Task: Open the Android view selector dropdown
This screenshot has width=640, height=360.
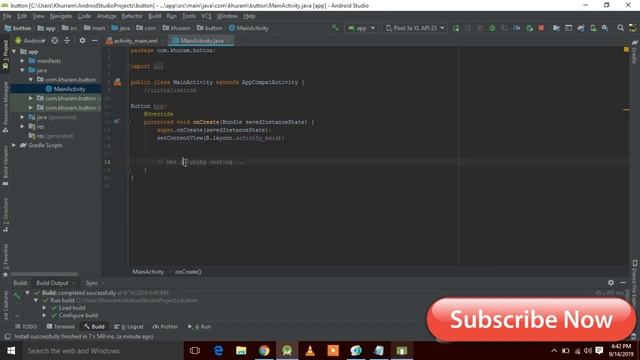Action: point(30,40)
